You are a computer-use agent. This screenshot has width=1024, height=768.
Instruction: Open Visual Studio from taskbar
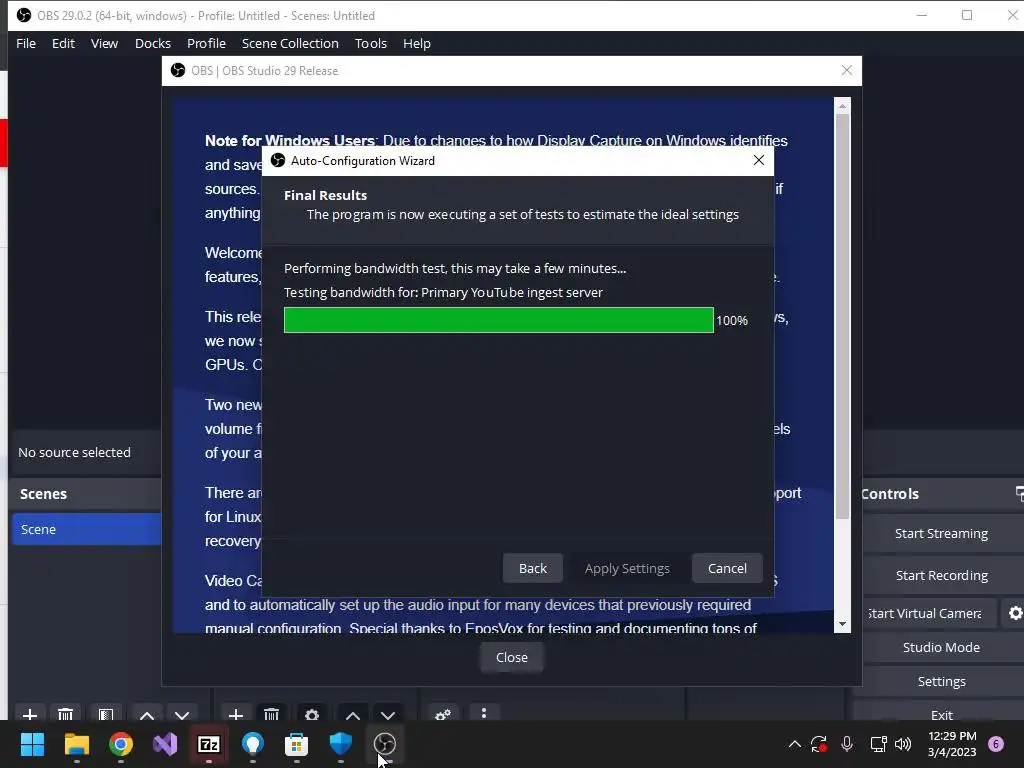pos(165,744)
